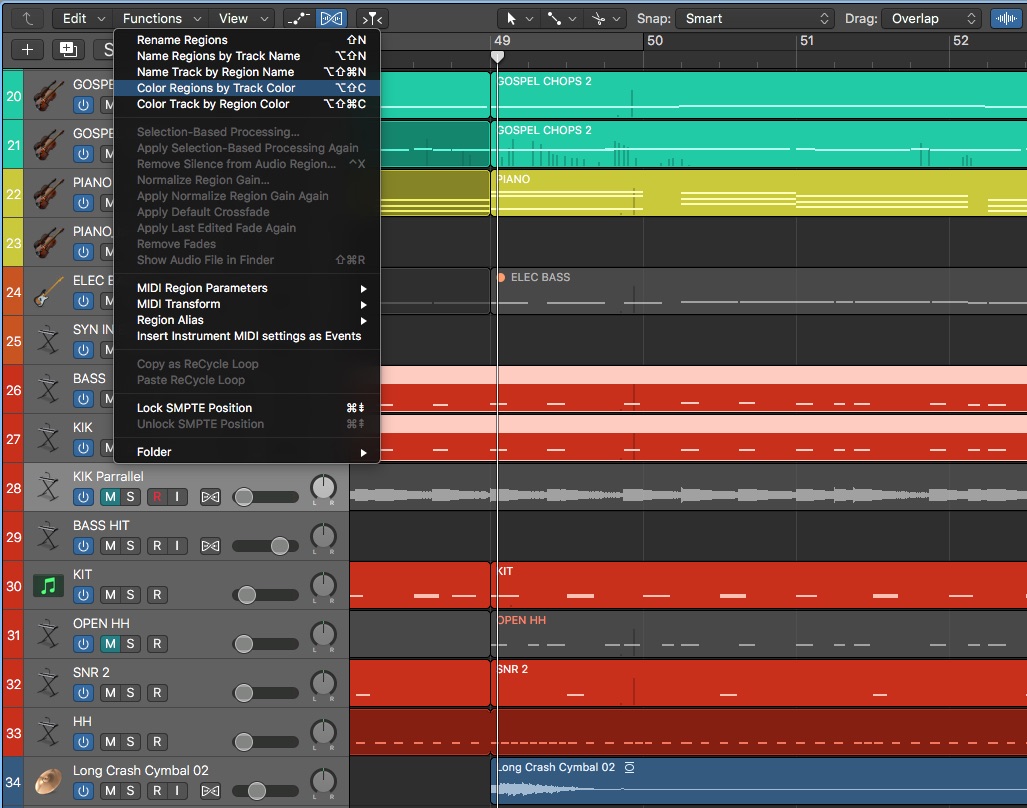
Task: Disable record on KIK Parrallel track
Action: click(156, 497)
